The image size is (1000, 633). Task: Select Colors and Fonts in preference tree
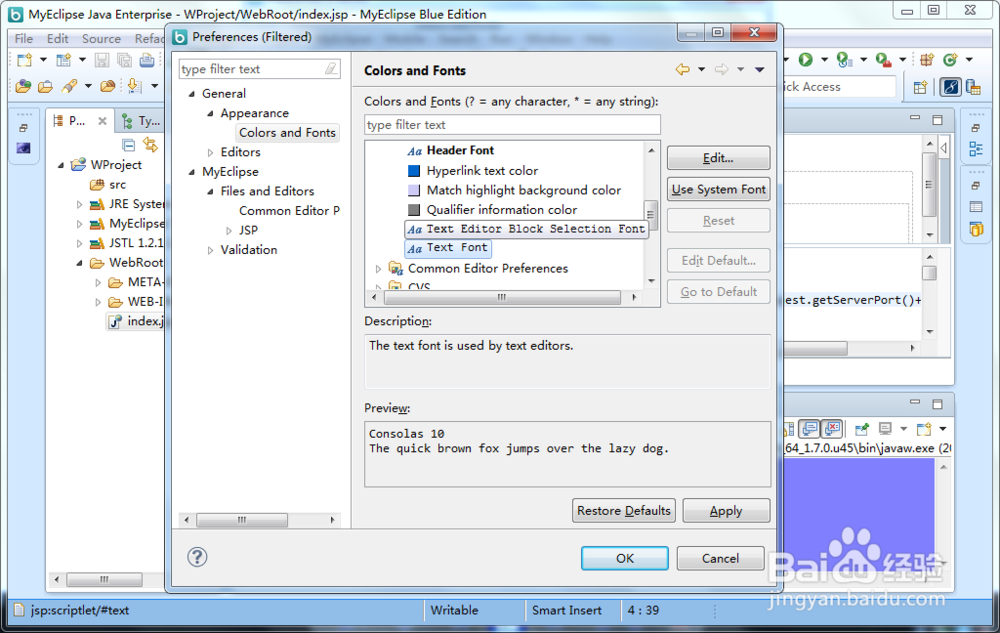tap(287, 133)
